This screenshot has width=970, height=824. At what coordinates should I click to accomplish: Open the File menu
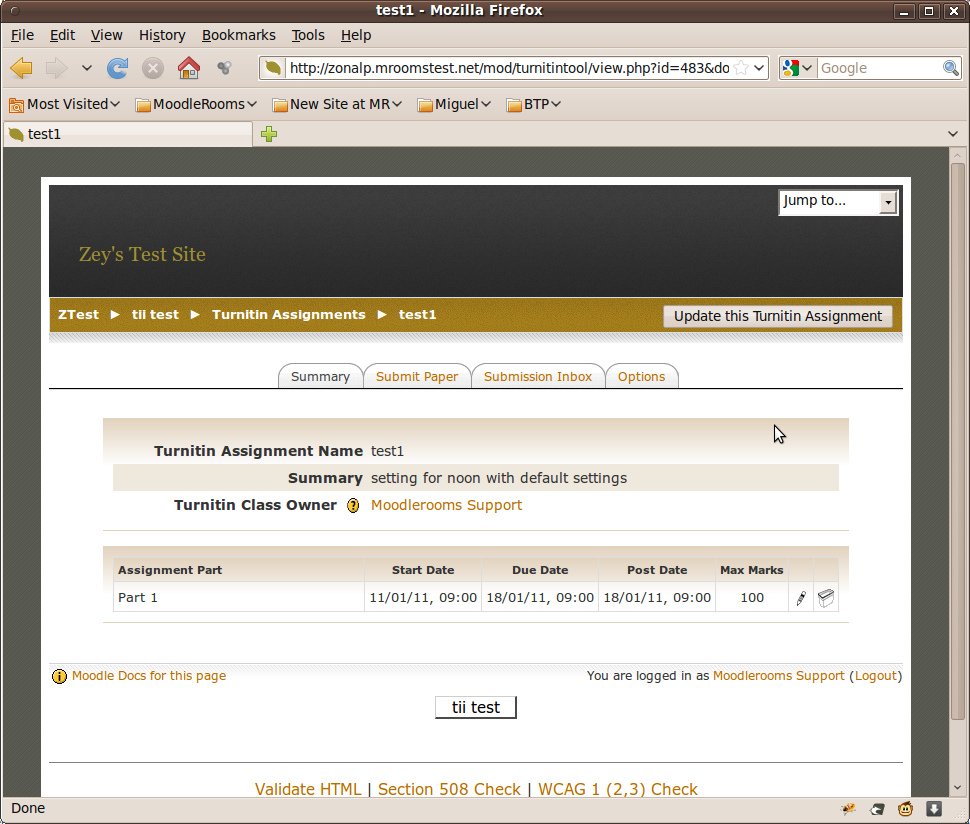pos(22,35)
